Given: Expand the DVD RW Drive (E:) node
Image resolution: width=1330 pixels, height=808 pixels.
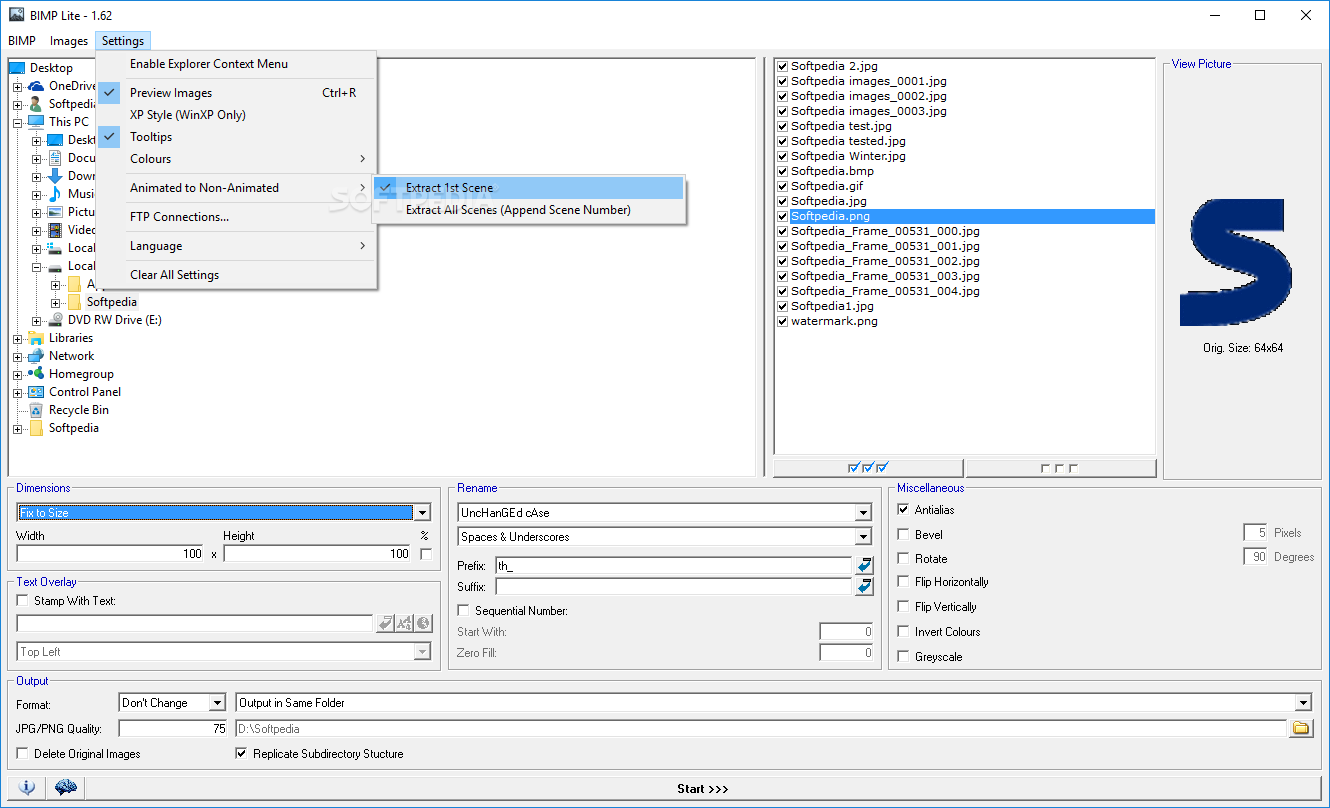Looking at the screenshot, I should coord(36,320).
